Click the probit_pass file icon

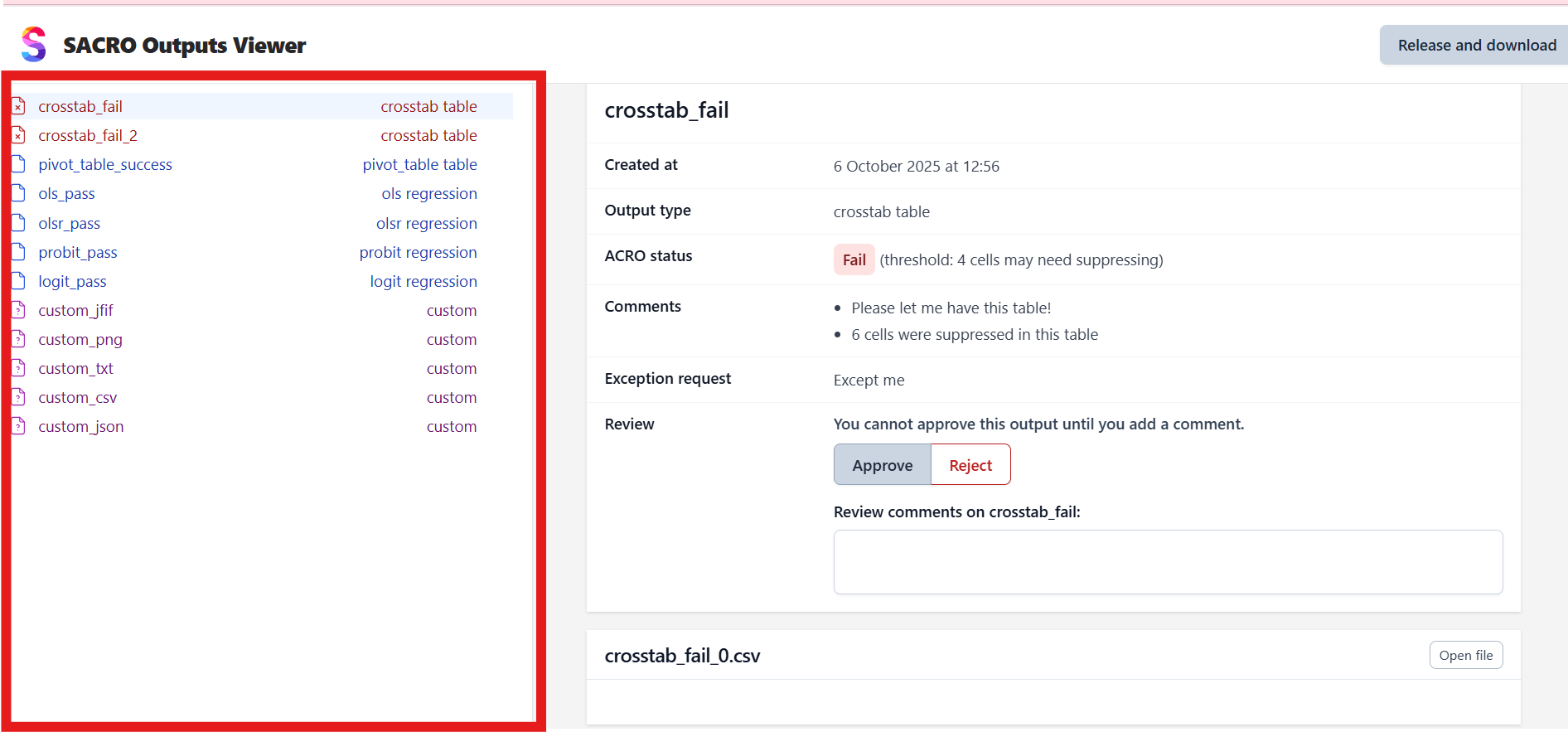pos(18,252)
